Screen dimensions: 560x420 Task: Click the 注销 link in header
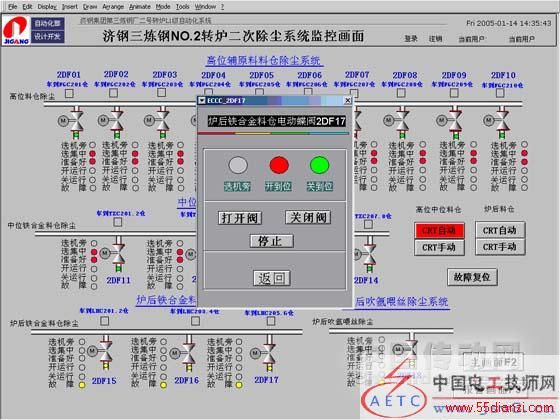pos(435,39)
